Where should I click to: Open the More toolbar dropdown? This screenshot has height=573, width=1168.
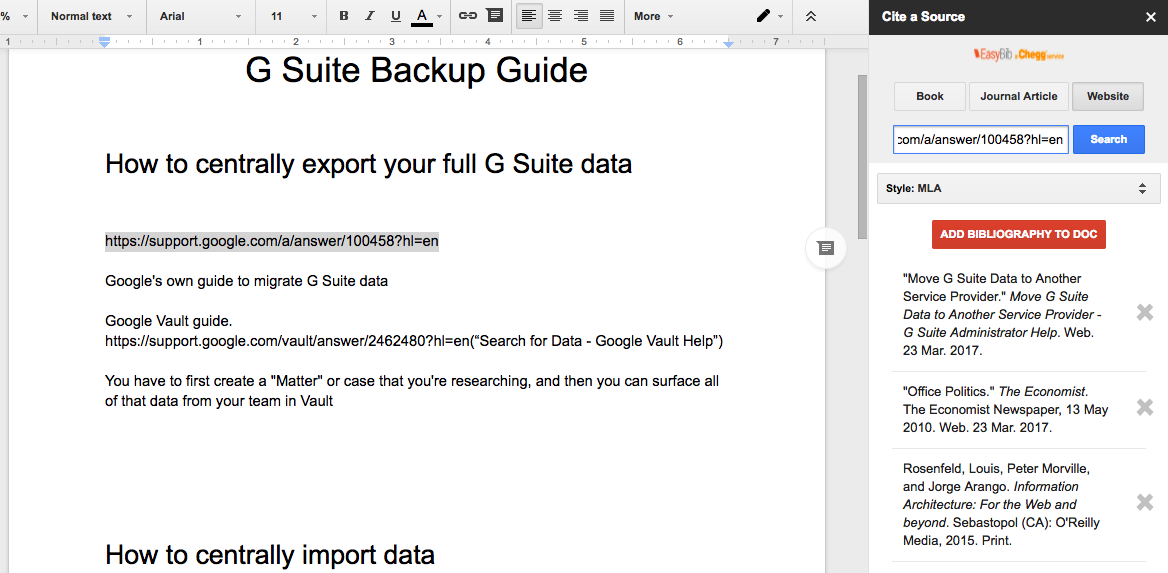(653, 16)
